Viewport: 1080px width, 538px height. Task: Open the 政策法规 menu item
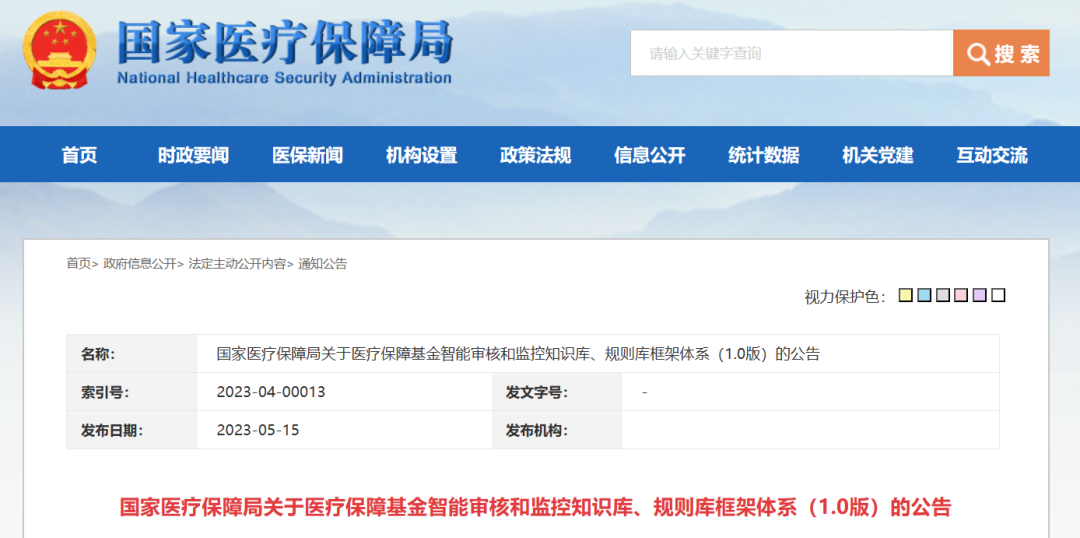[x=536, y=156]
